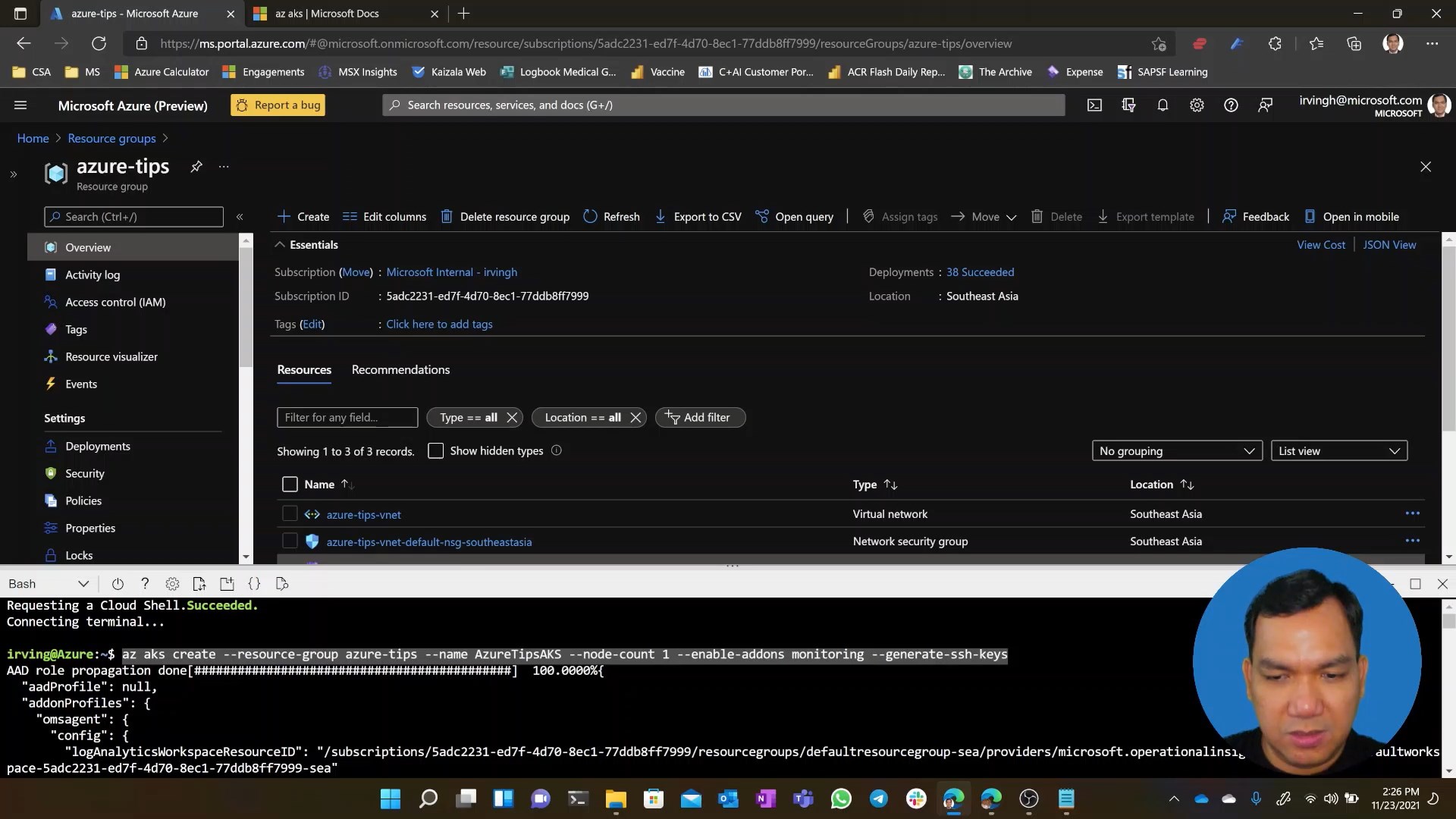Restart the Cloud Shell session

(x=118, y=584)
